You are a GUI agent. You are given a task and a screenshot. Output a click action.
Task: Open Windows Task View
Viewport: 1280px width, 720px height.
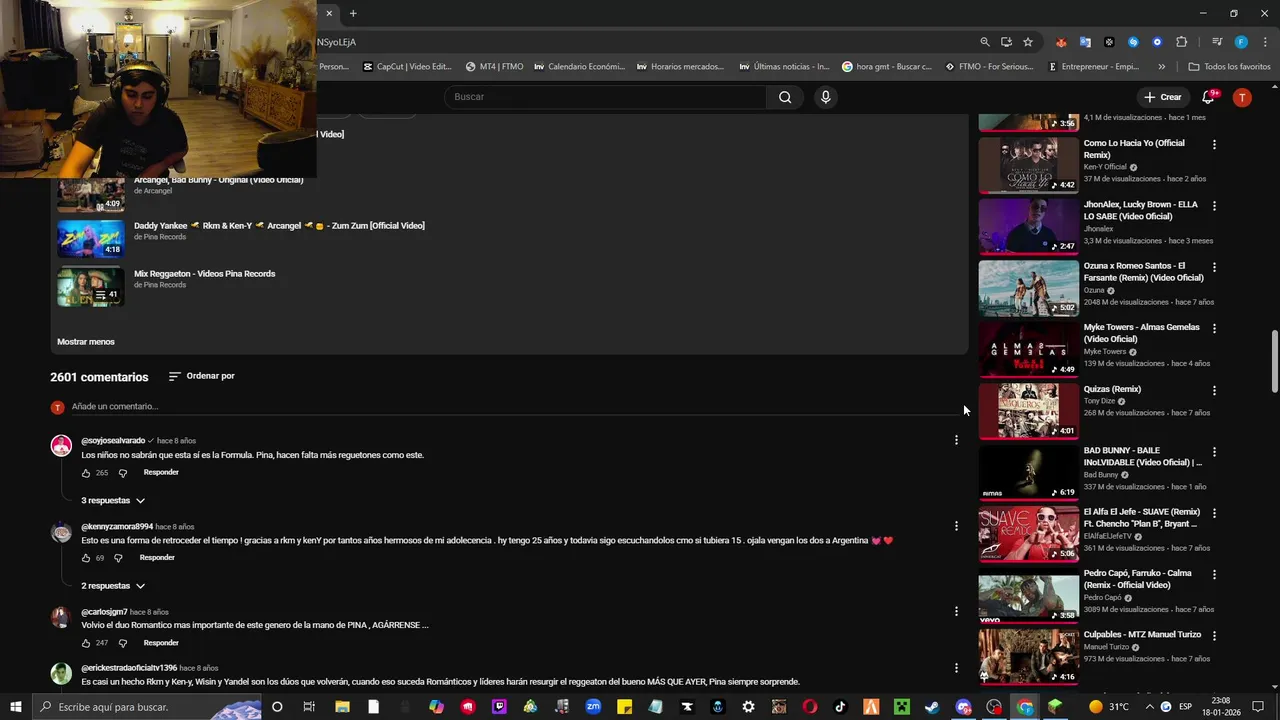(309, 707)
